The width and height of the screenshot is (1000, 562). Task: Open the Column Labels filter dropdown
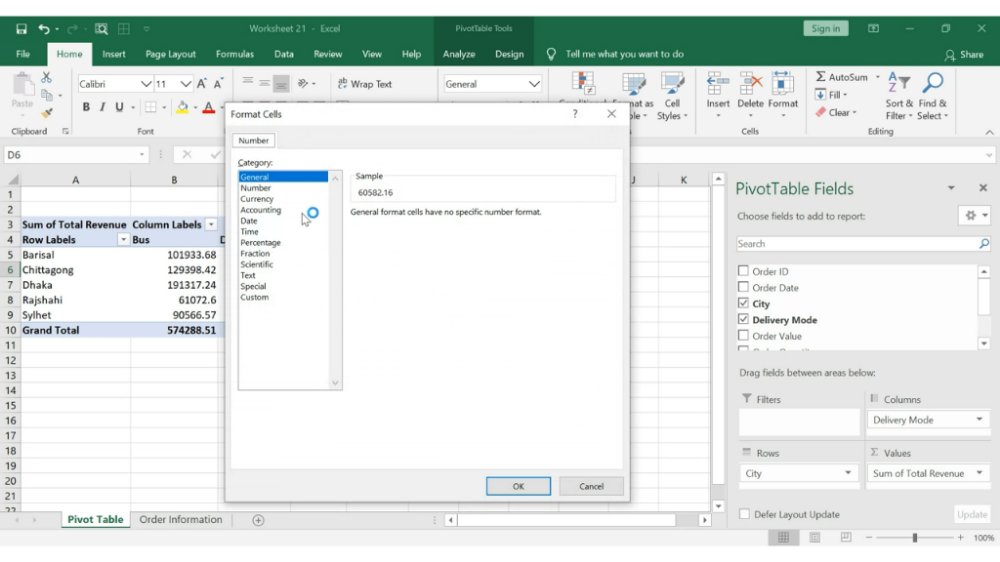point(211,225)
